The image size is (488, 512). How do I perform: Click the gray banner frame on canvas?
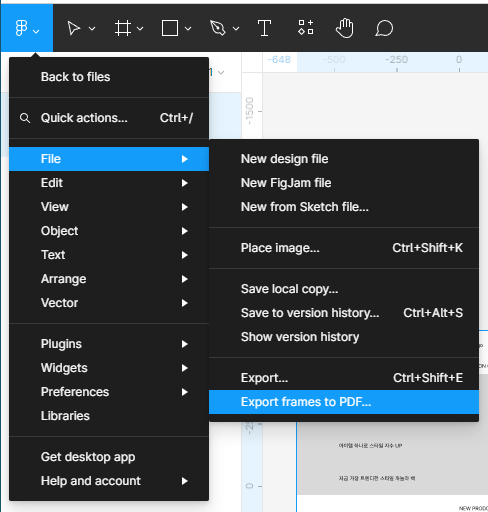coord(393,458)
